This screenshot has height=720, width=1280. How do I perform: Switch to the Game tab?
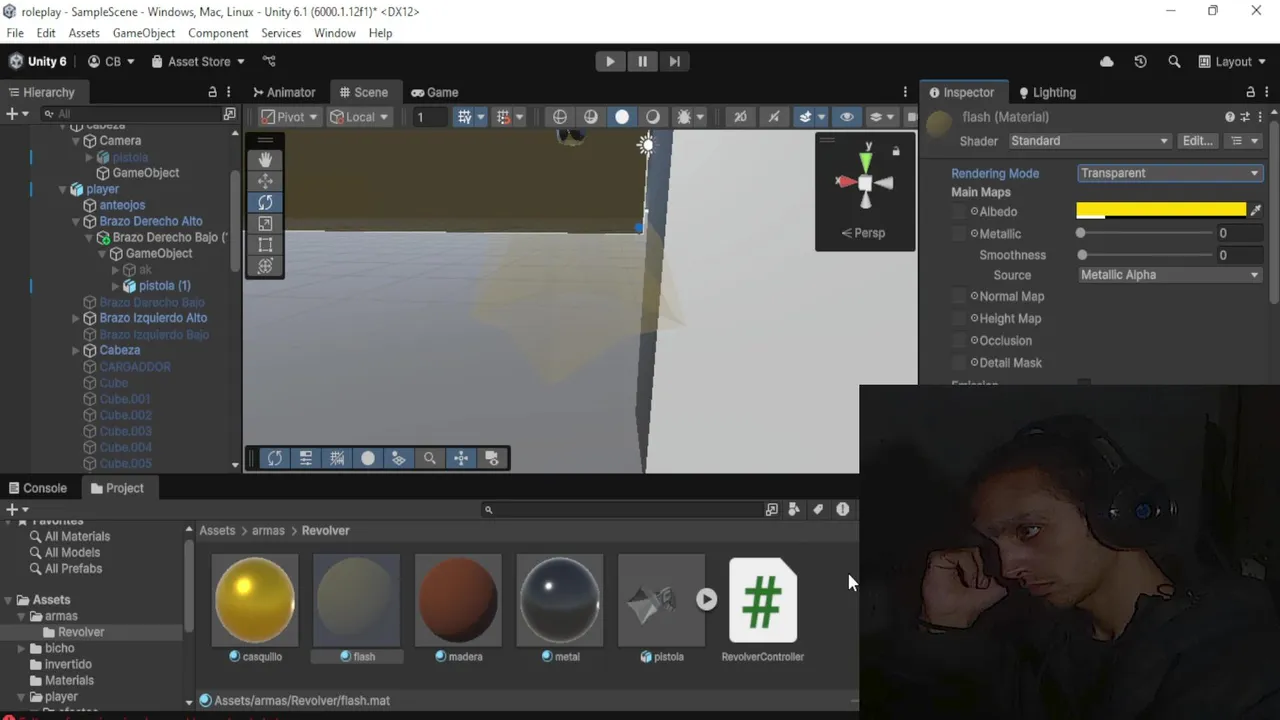pyautogui.click(x=434, y=92)
